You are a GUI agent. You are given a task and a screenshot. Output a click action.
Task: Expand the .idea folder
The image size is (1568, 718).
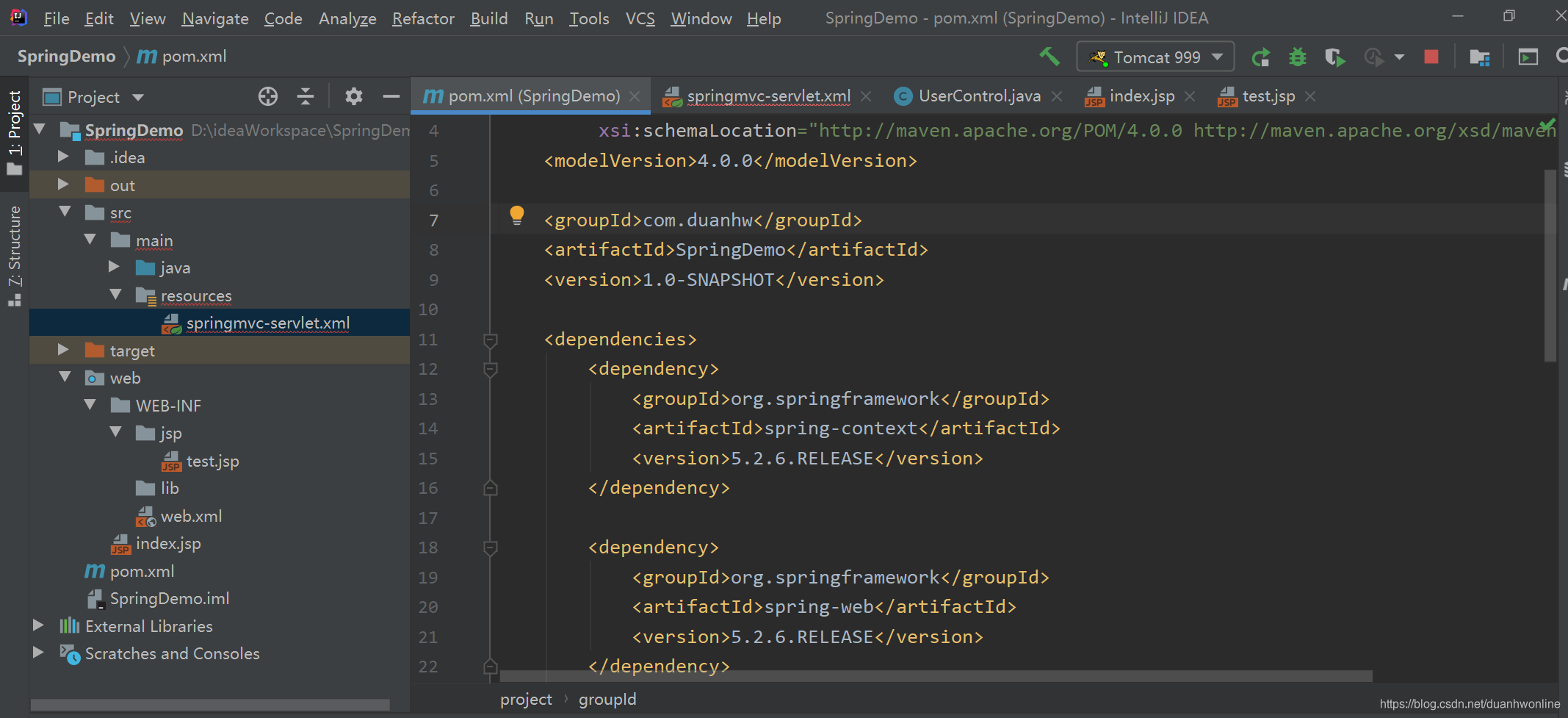pos(63,157)
